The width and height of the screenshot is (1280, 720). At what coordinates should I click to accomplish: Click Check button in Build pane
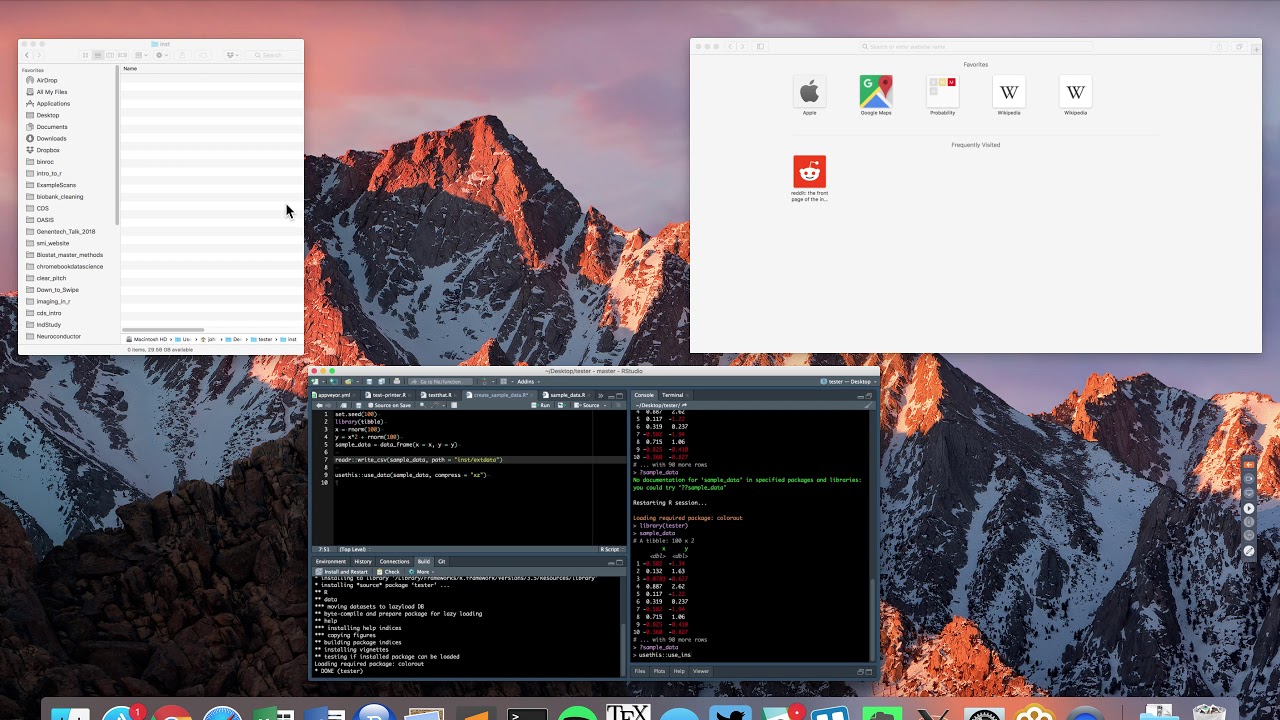(388, 572)
